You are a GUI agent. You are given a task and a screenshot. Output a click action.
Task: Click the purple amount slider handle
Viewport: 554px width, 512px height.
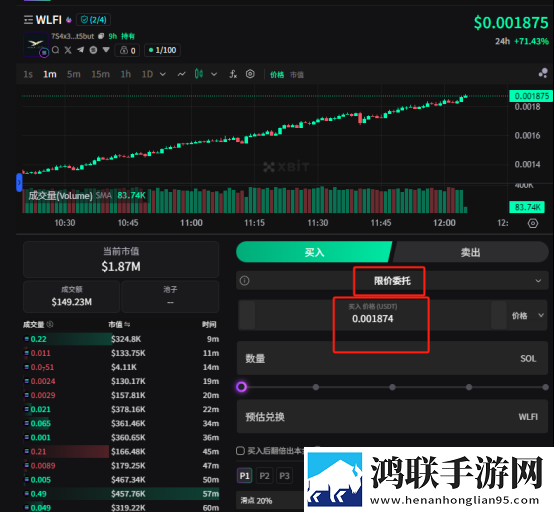coord(241,387)
